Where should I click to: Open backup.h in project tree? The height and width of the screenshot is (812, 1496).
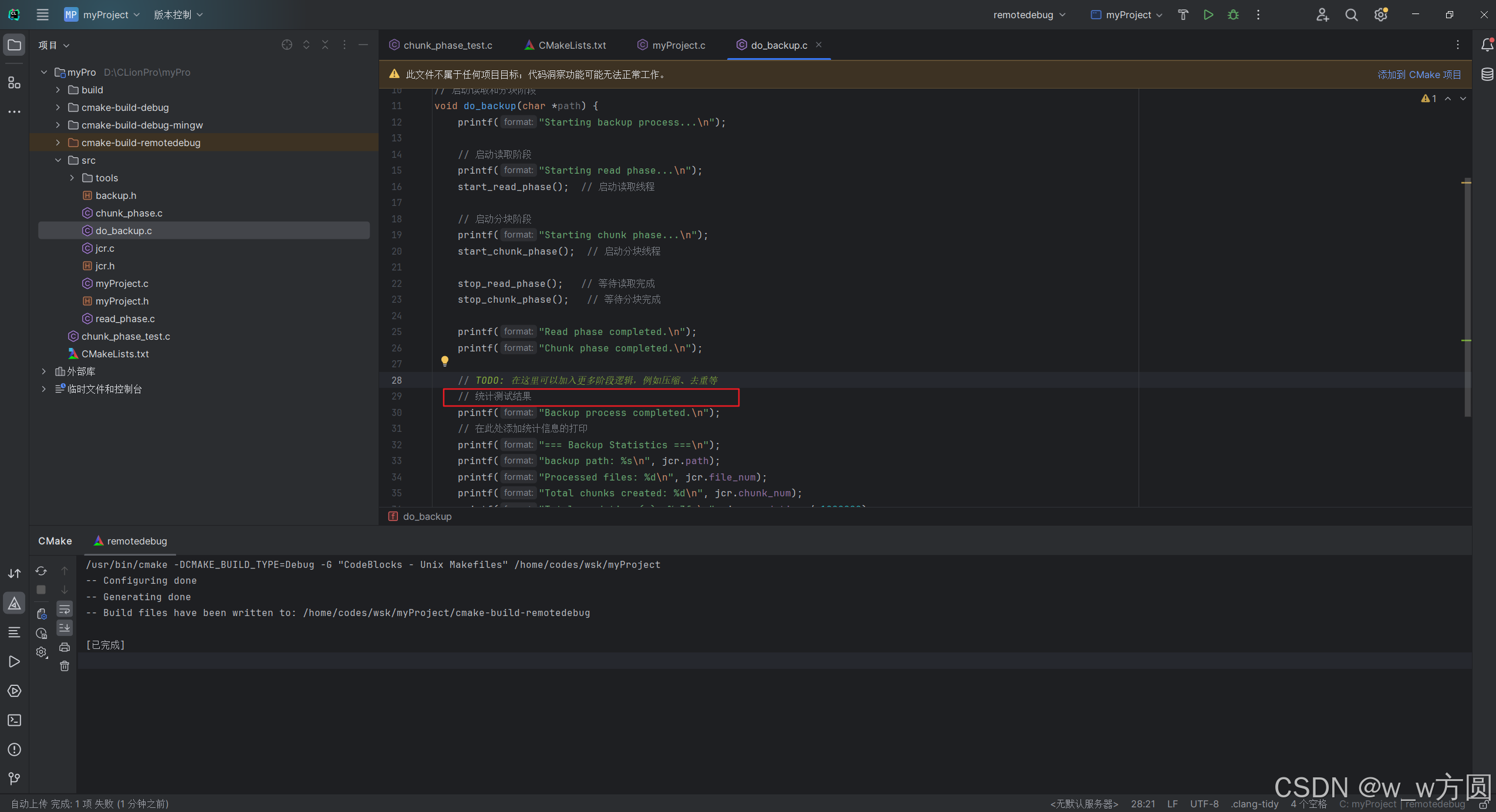click(x=116, y=195)
